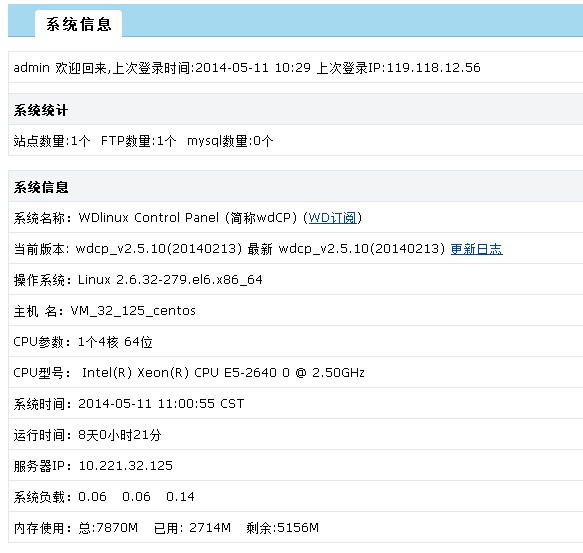
Task: Click the 操作系统 Linux kernel version row
Action: 296,280
